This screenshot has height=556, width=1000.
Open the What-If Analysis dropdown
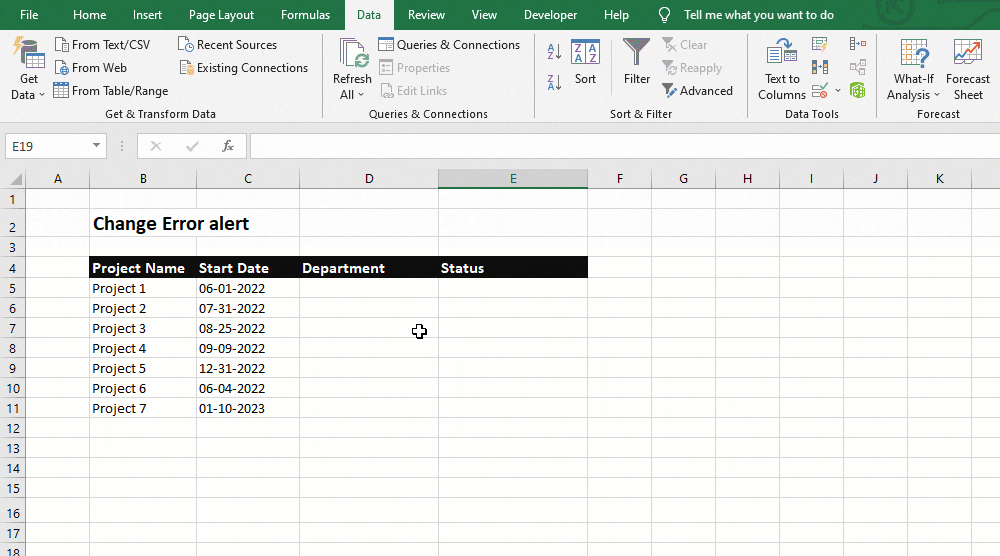pos(913,69)
